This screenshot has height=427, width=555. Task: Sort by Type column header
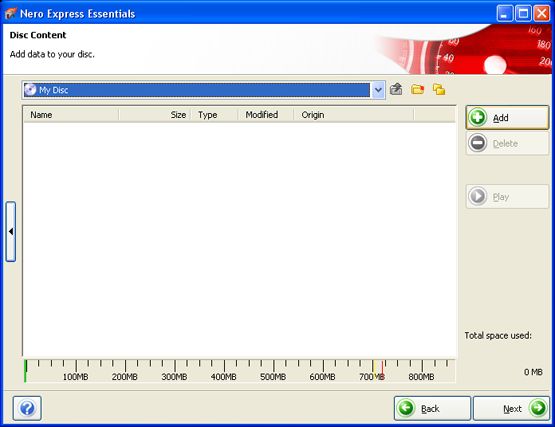(x=214, y=115)
